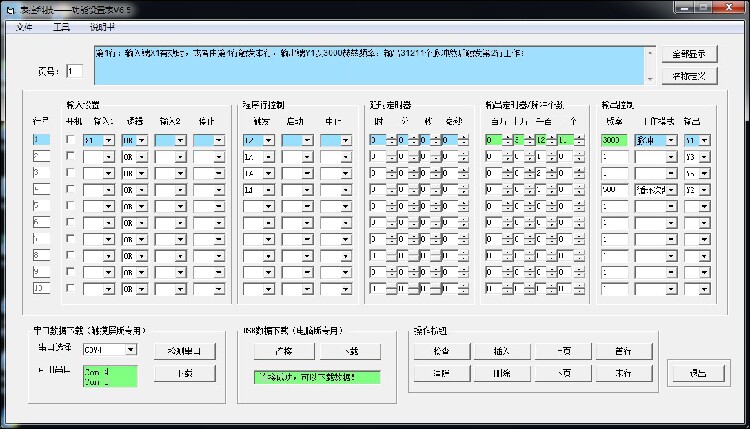Open the row 1 trigger (触发) dropdown
The width and height of the screenshot is (750, 429).
(268, 140)
